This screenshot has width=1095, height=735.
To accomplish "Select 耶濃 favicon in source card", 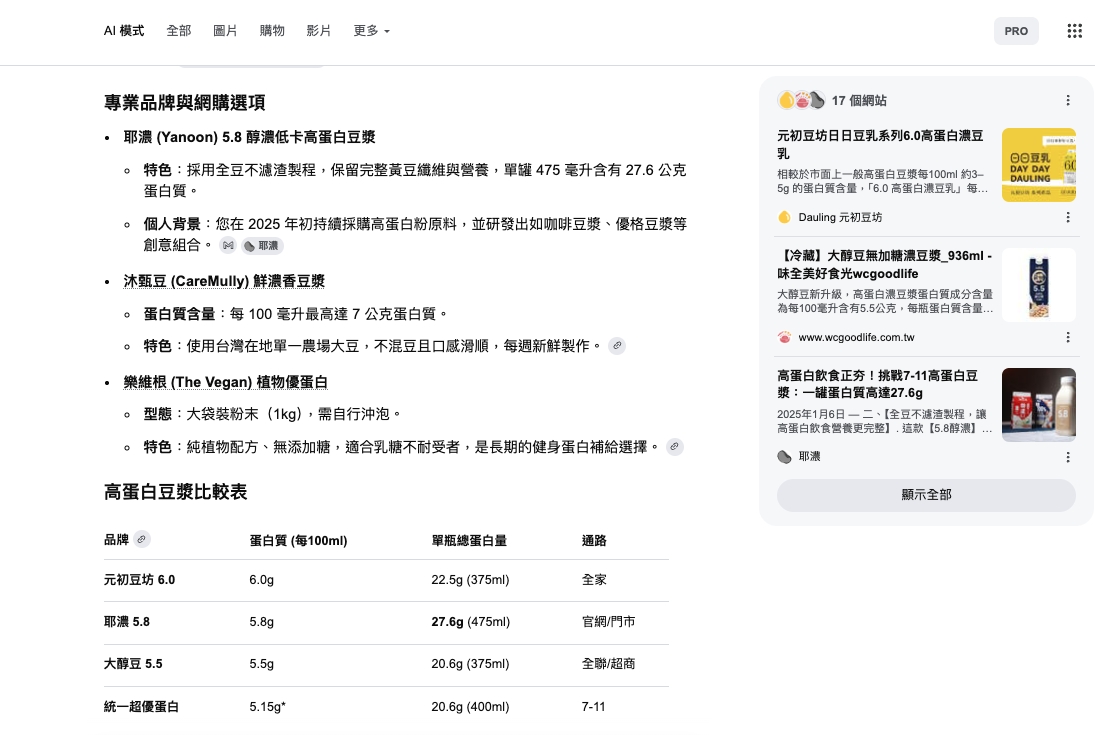I will click(784, 457).
